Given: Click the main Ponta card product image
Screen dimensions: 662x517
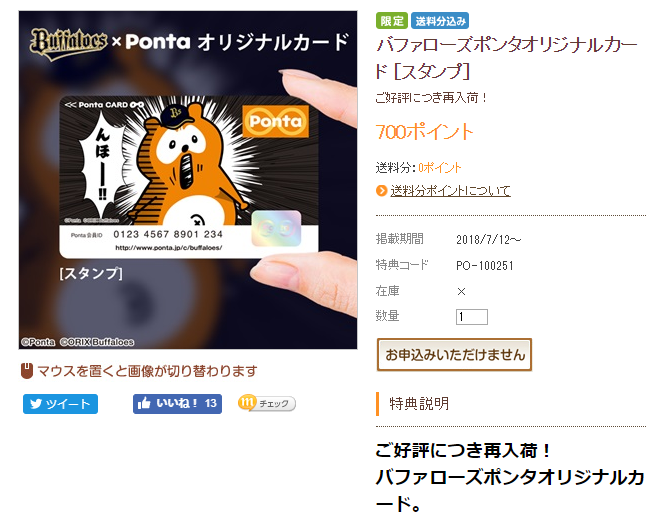Looking at the screenshot, I should (188, 180).
